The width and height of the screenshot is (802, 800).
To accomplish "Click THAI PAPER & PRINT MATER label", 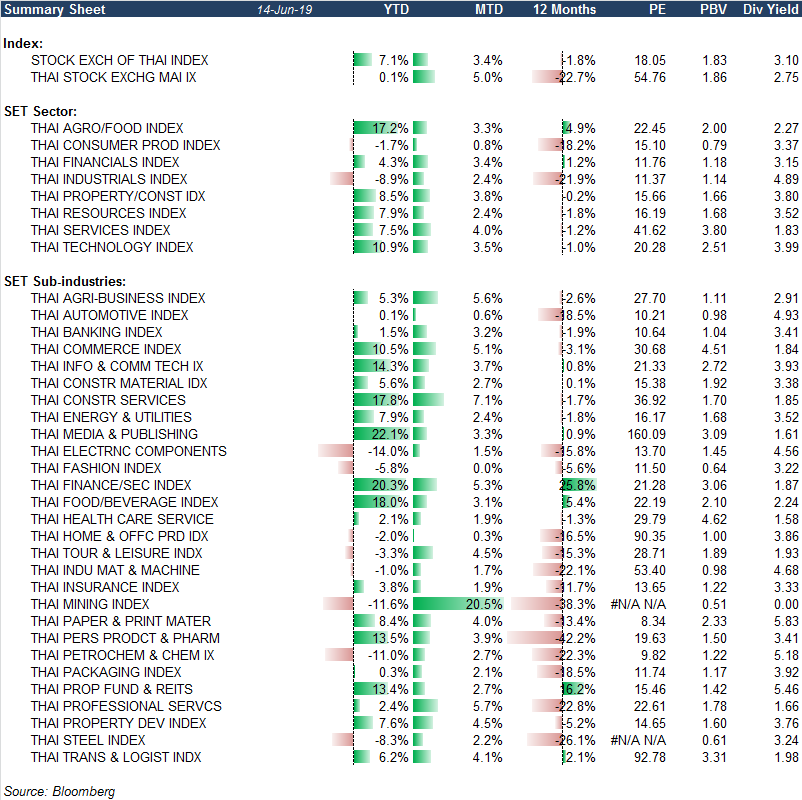I will pos(120,621).
